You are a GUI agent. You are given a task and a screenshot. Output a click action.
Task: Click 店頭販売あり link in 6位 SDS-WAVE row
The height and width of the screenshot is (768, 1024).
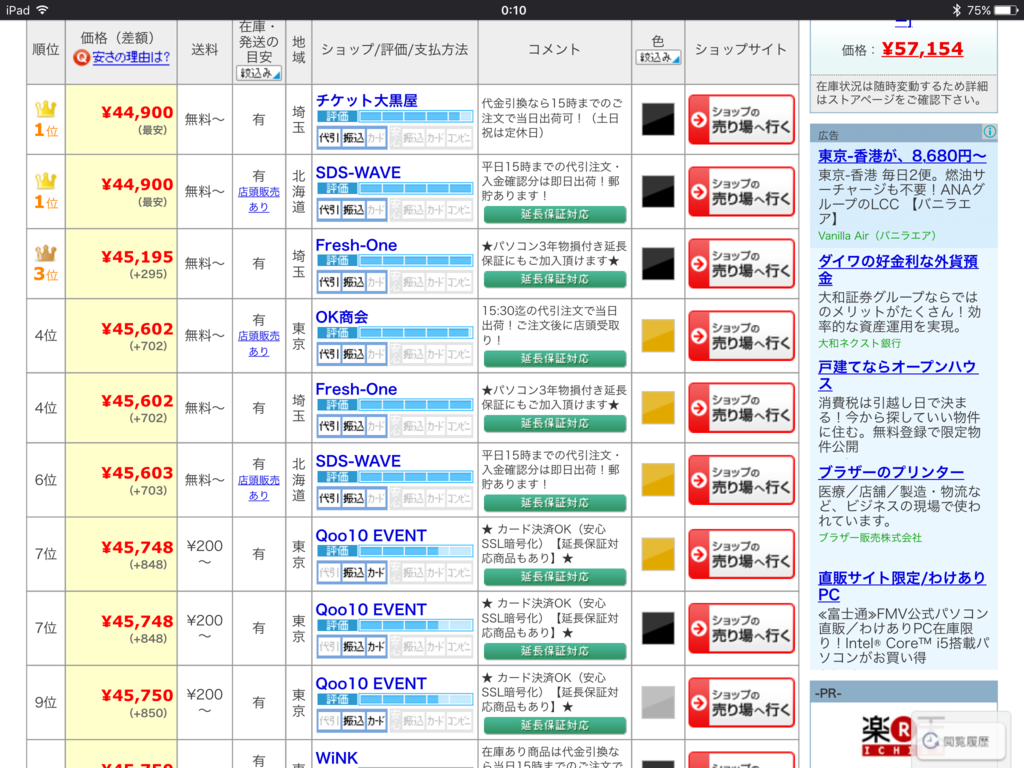(x=259, y=488)
